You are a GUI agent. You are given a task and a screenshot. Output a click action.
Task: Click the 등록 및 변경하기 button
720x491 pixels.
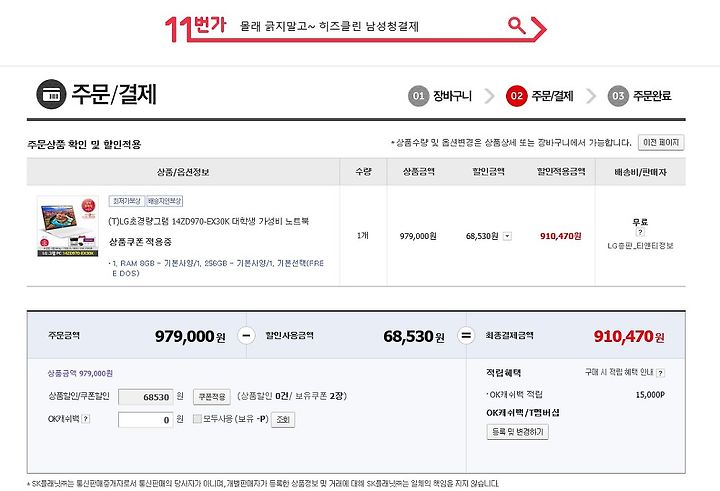click(518, 432)
